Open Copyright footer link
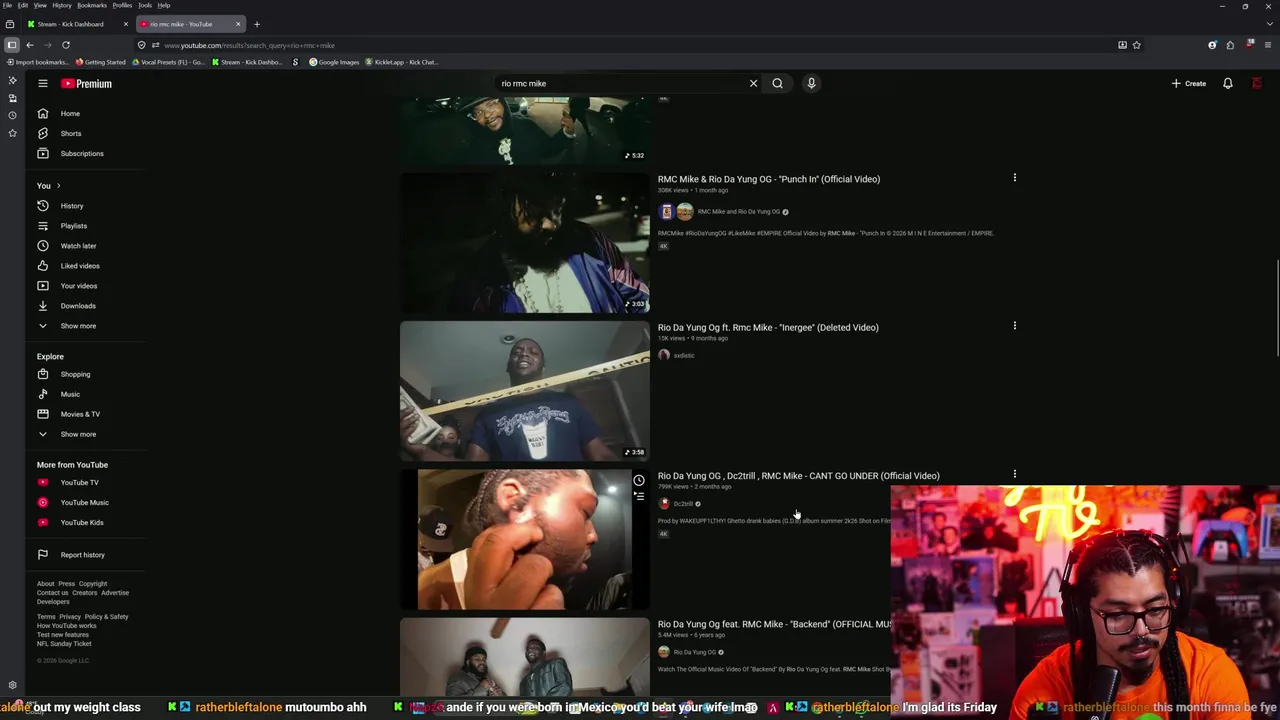Image resolution: width=1280 pixels, height=720 pixels. click(x=92, y=584)
